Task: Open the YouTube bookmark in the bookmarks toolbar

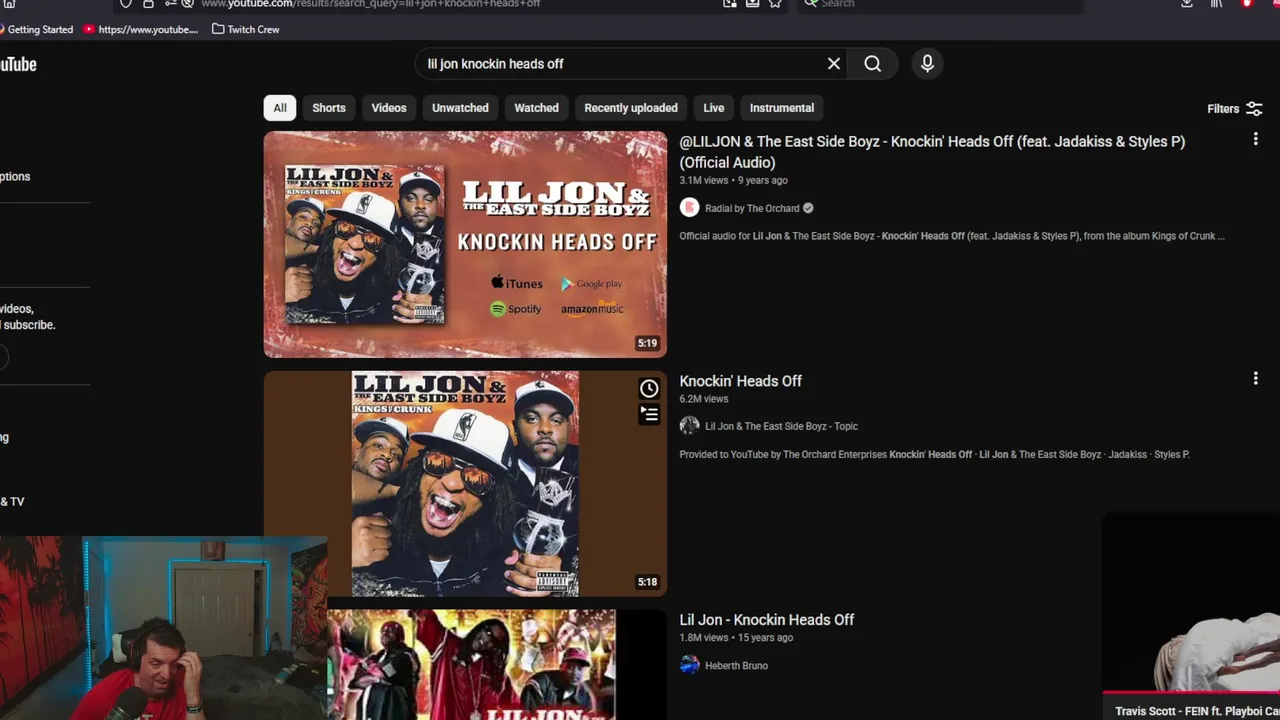Action: 141,30
